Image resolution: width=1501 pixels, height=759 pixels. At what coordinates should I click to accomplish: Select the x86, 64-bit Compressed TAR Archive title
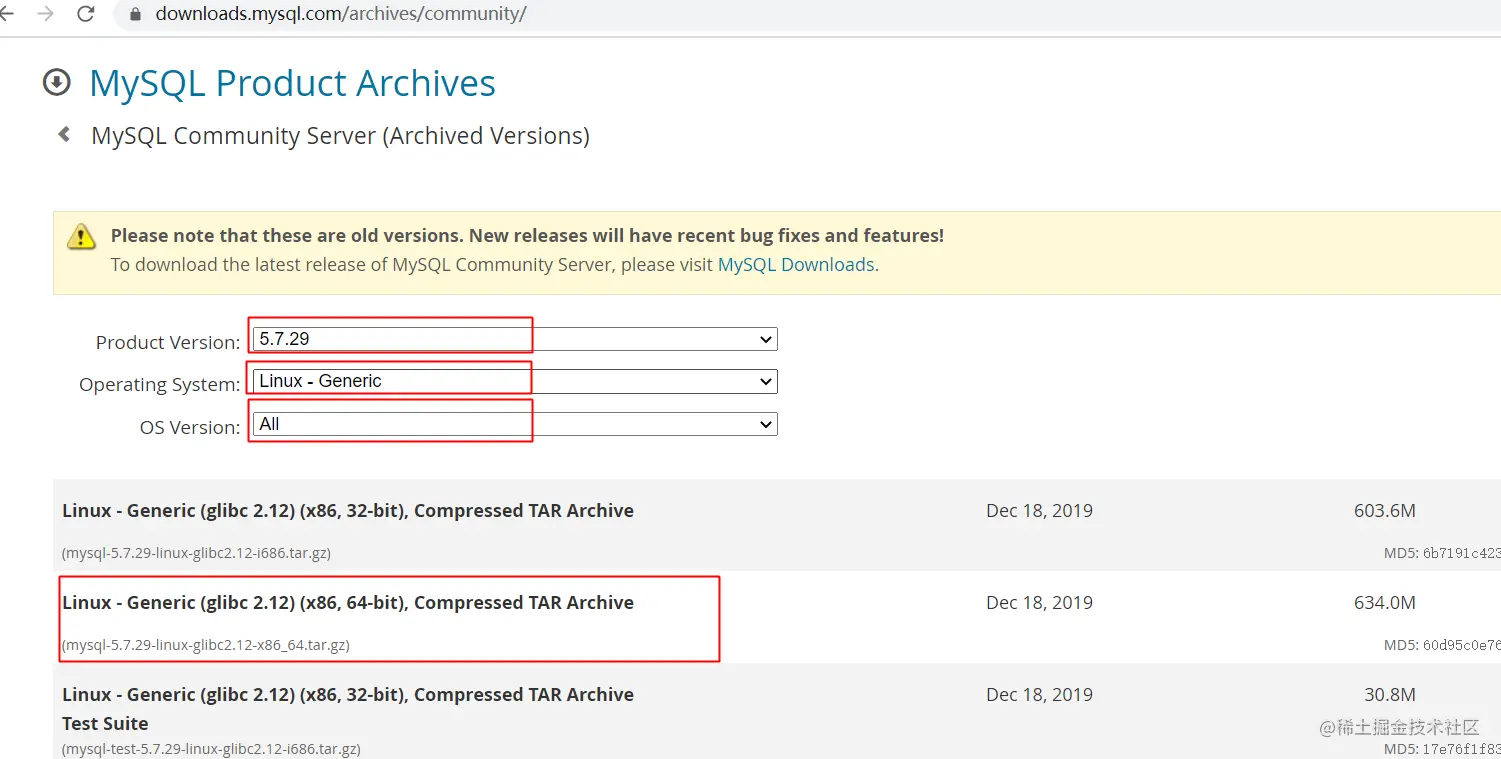(x=348, y=602)
